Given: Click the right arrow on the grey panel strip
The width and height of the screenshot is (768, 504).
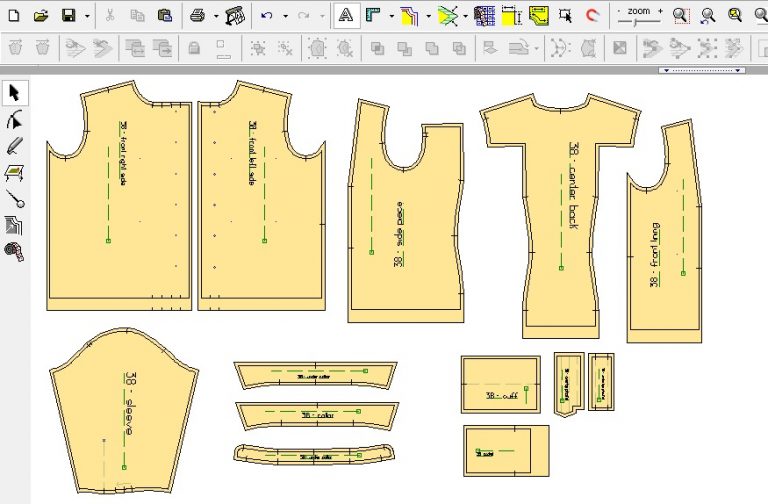Looking at the screenshot, I should [x=738, y=71].
